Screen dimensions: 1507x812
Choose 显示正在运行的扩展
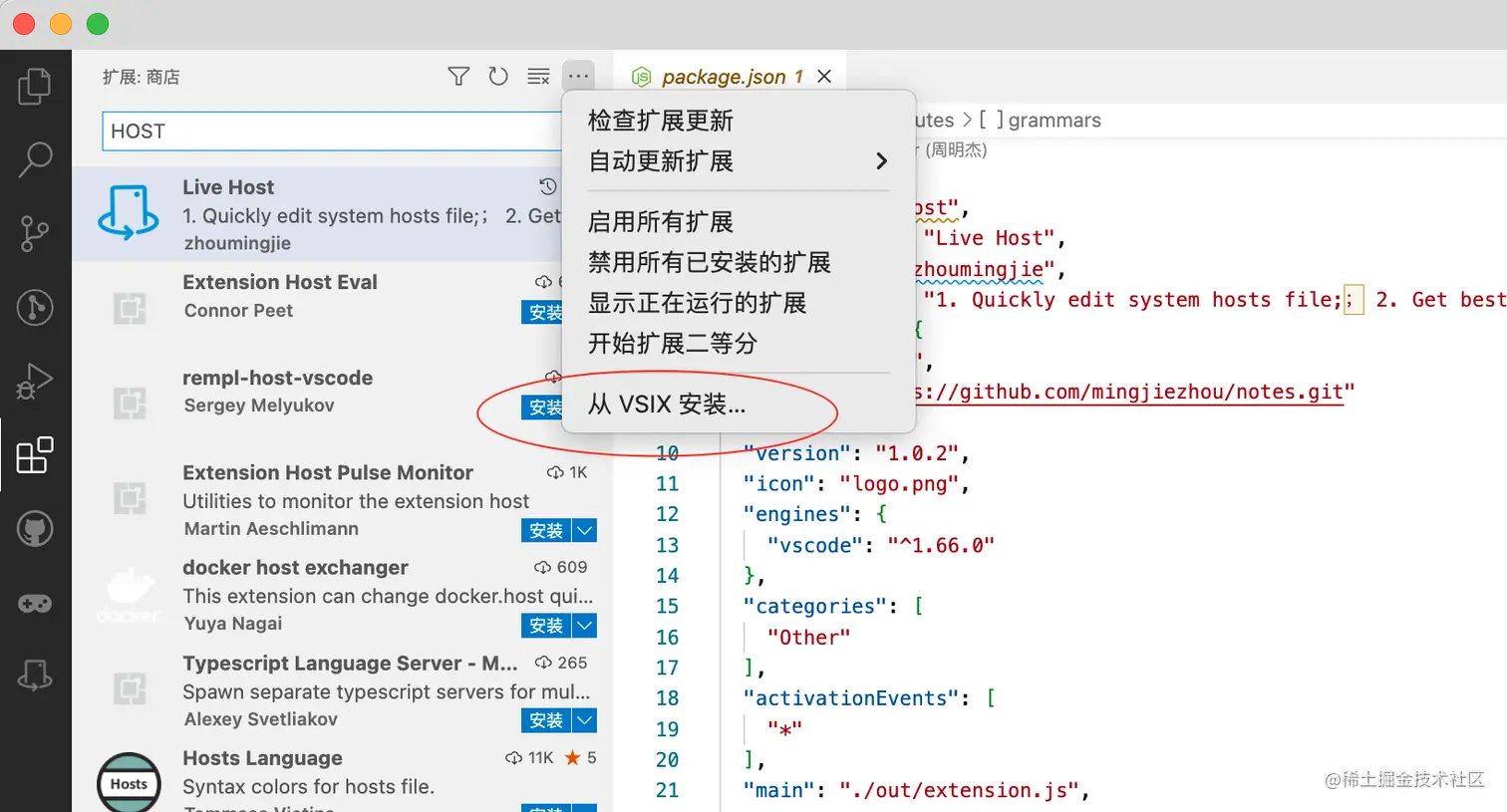coord(739,303)
